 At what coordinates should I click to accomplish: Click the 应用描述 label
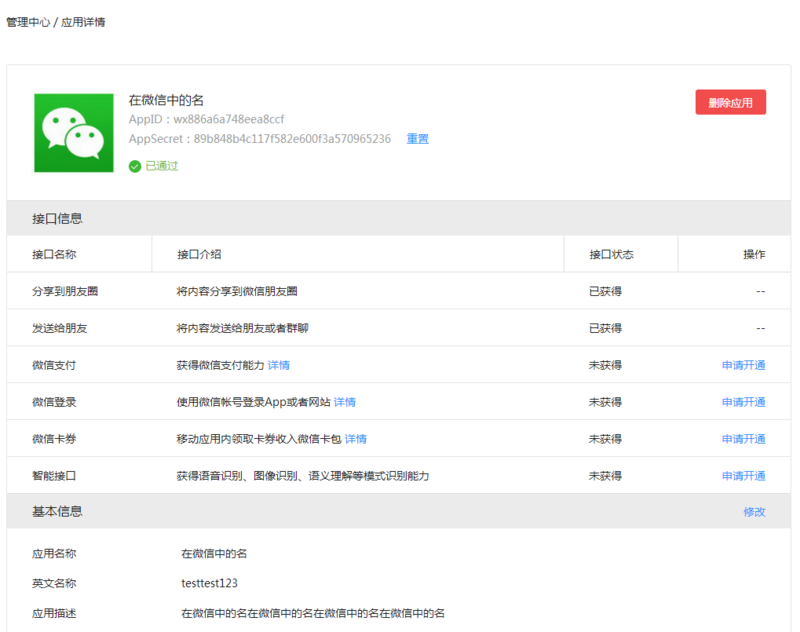click(x=54, y=614)
